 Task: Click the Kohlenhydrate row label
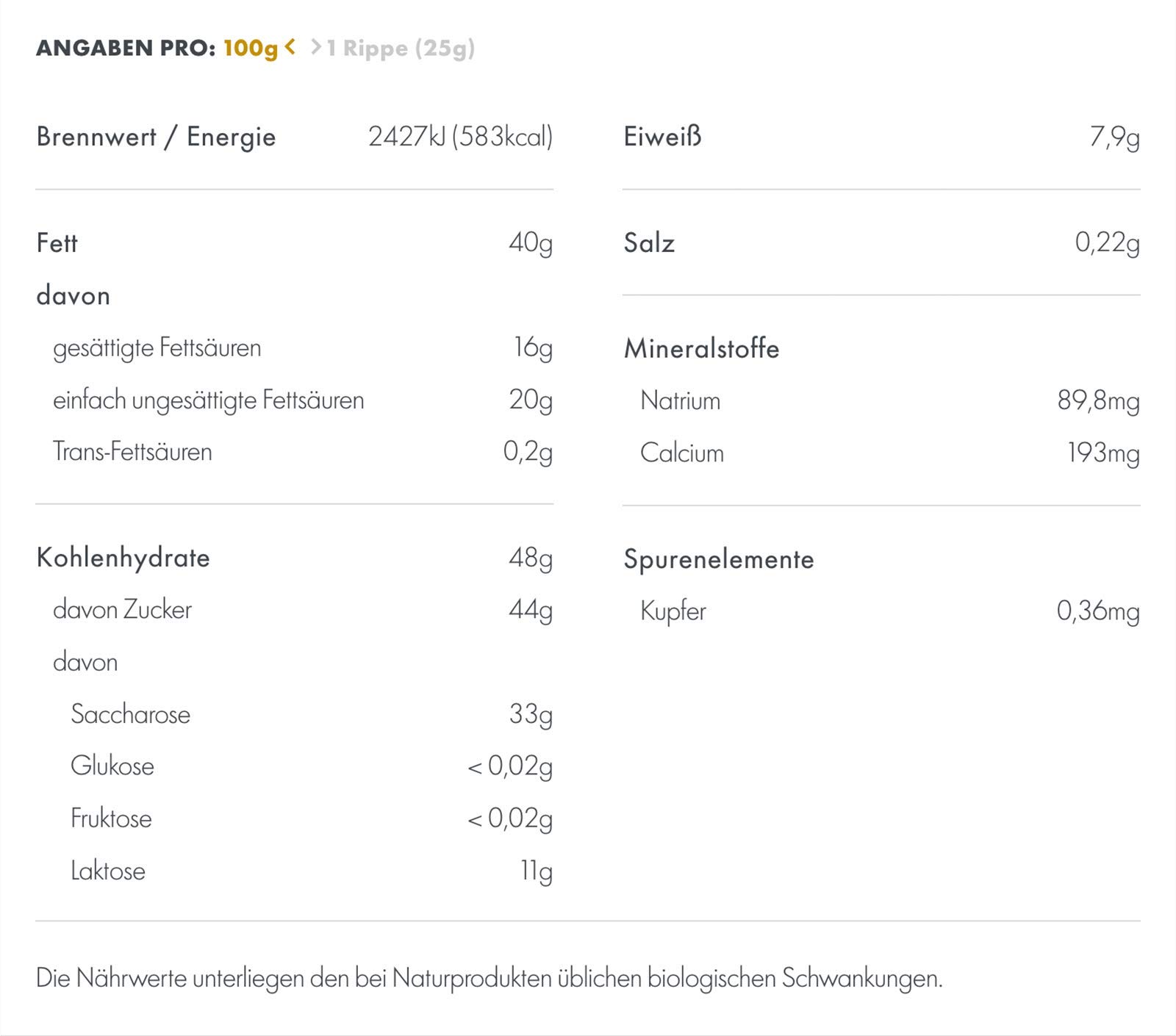click(x=123, y=558)
